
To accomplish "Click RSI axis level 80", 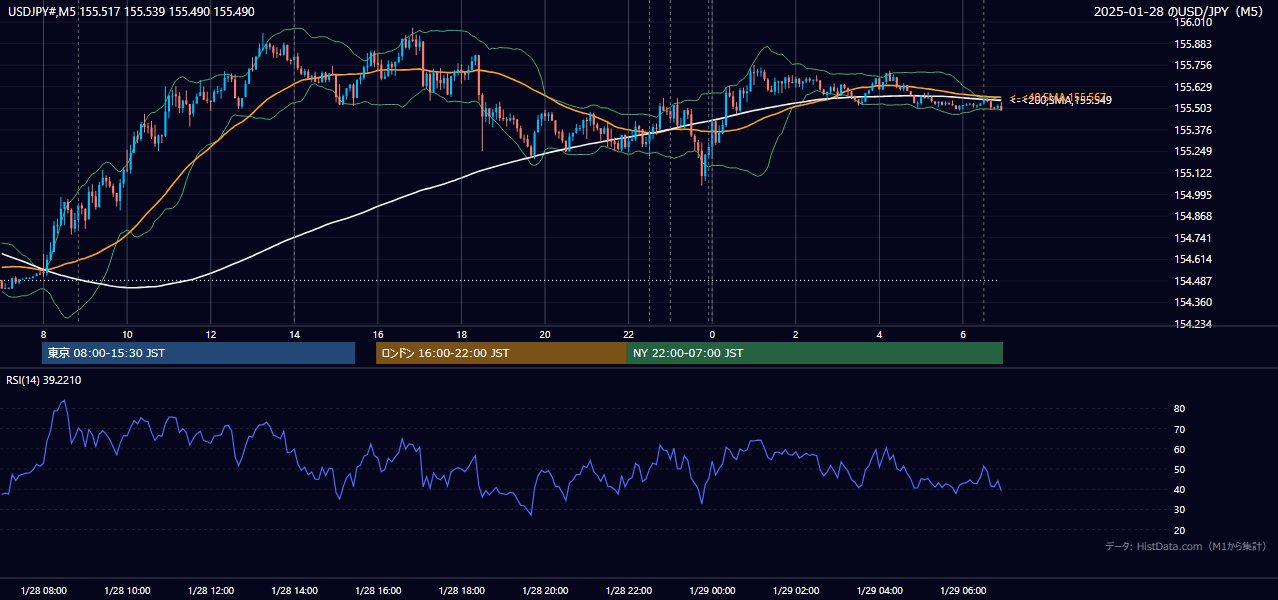I will click(1180, 409).
